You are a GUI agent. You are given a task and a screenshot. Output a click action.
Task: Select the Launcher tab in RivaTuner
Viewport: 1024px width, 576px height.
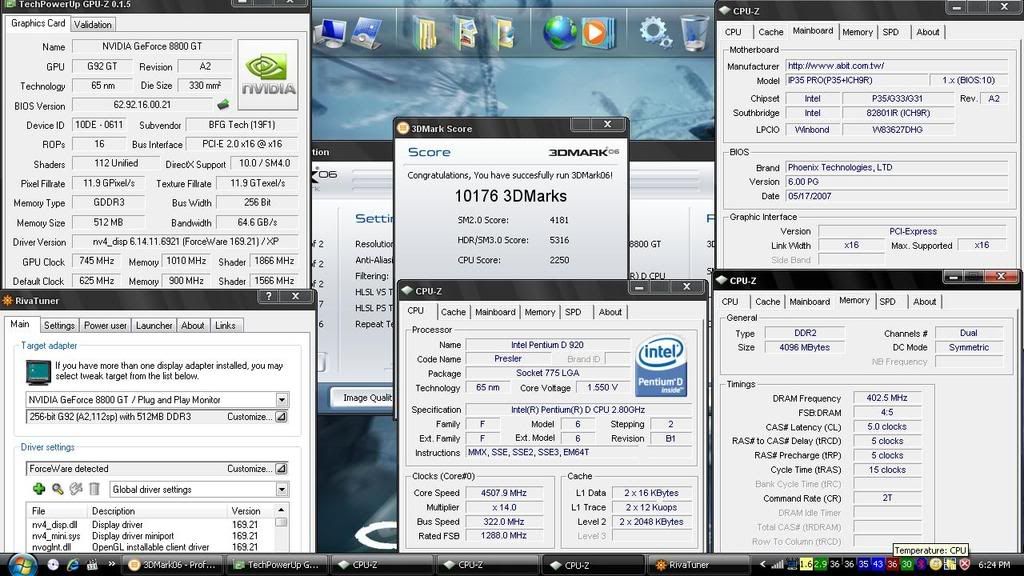[154, 325]
